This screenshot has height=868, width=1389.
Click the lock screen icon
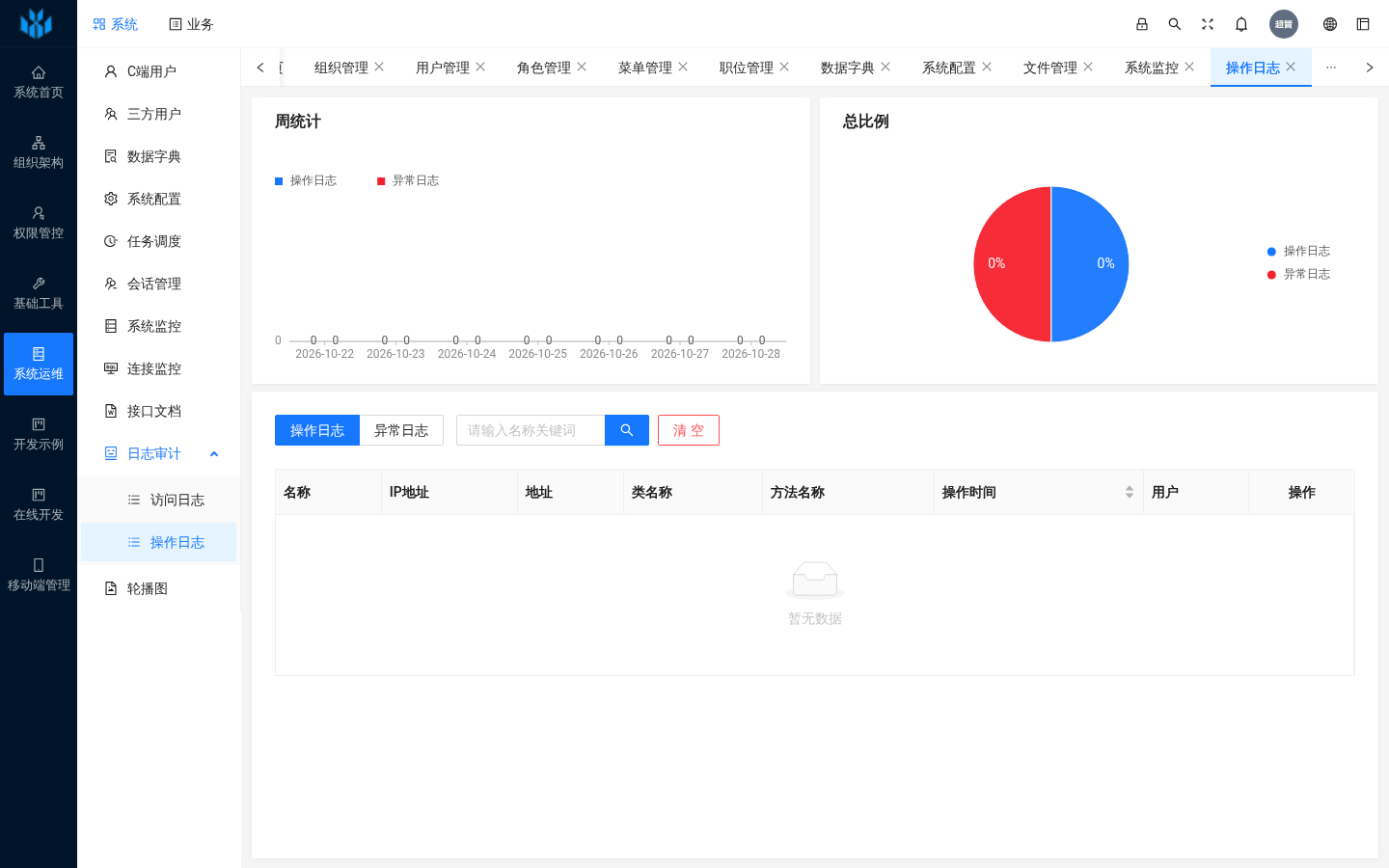pos(1142,24)
